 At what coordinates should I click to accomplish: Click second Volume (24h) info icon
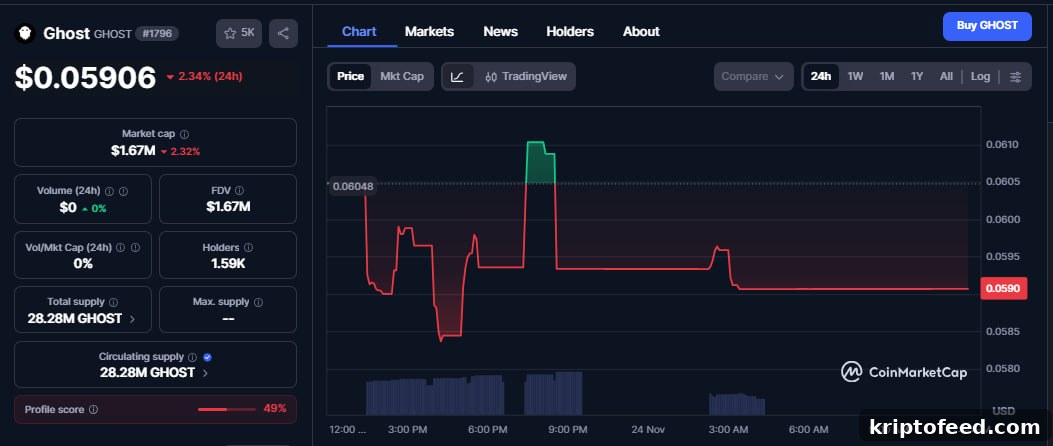tap(124, 191)
